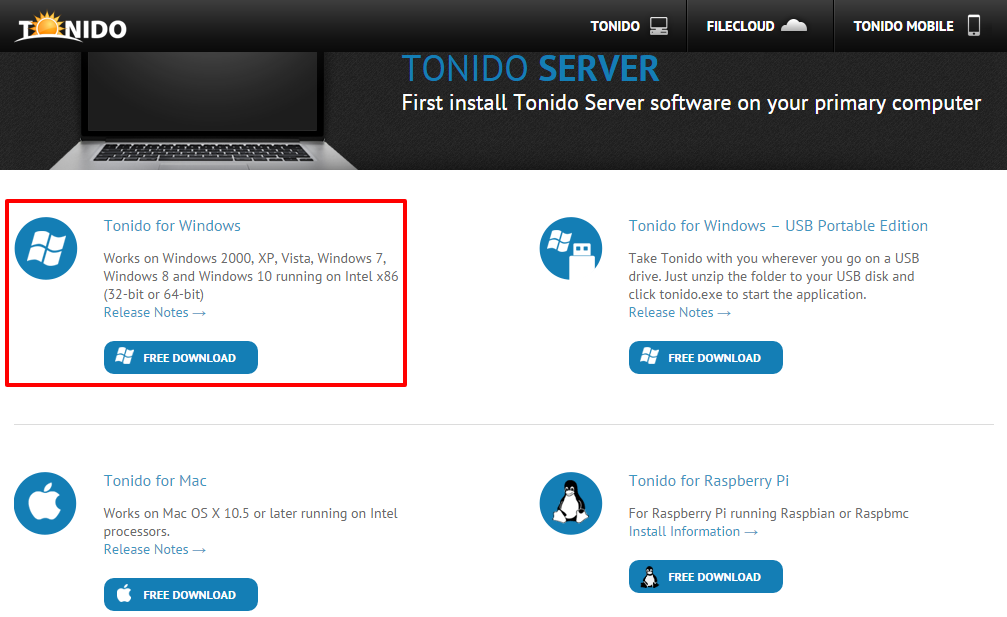The width and height of the screenshot is (1007, 617).
Task: Click the round Windows logo icon
Action: coord(46,248)
